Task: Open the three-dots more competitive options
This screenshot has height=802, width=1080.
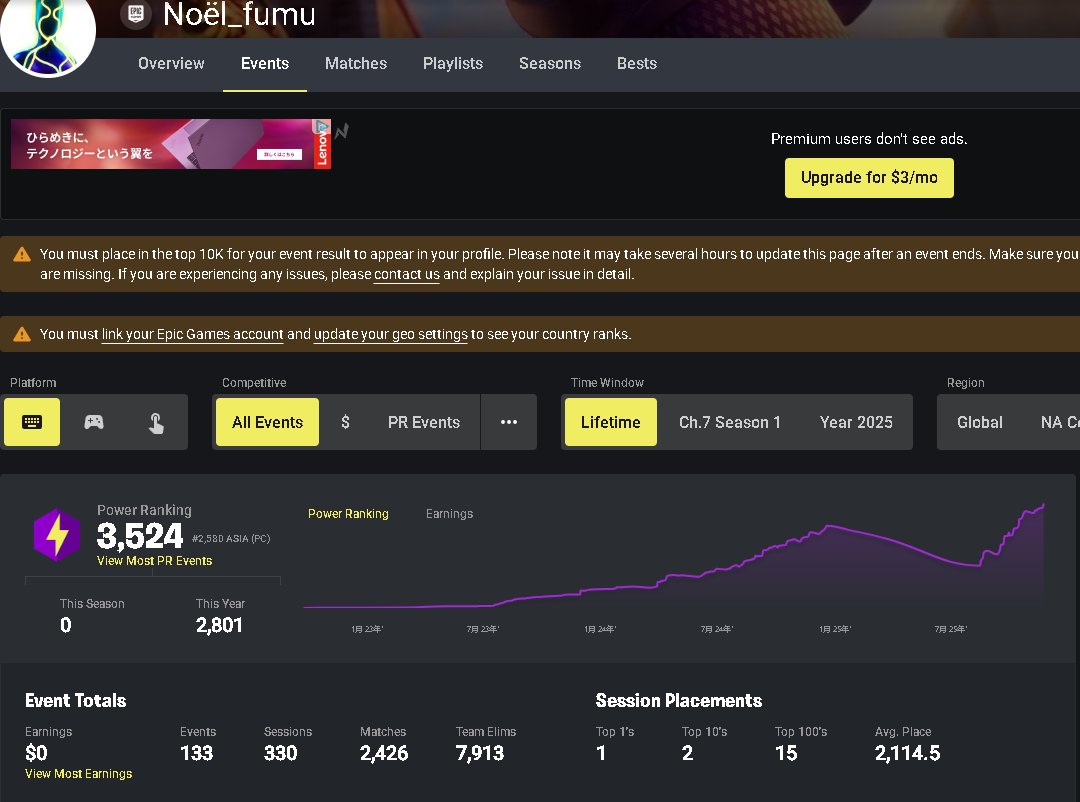Action: point(509,422)
